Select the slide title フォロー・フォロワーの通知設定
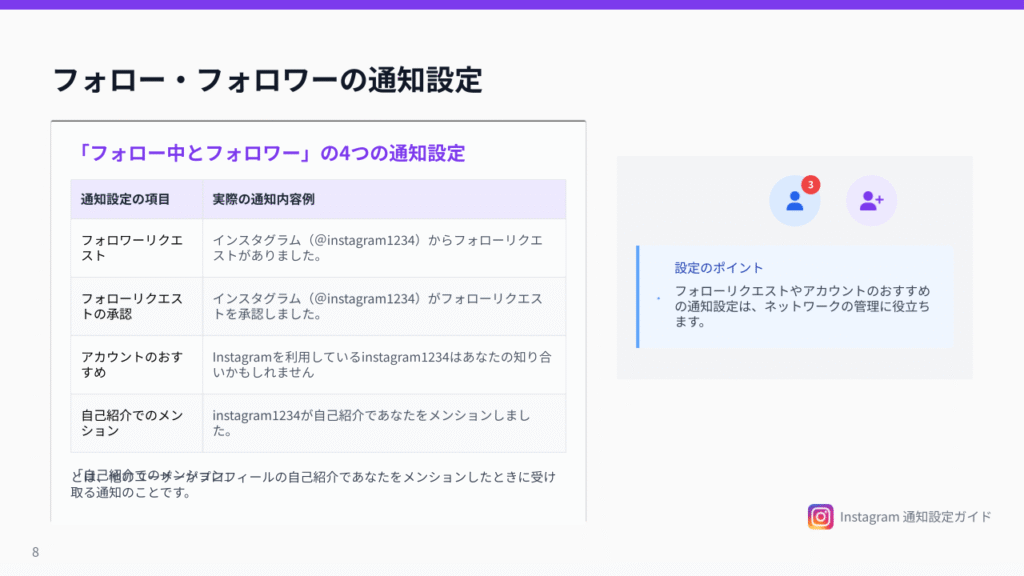Screen dimensions: 1024x576 coord(267,80)
